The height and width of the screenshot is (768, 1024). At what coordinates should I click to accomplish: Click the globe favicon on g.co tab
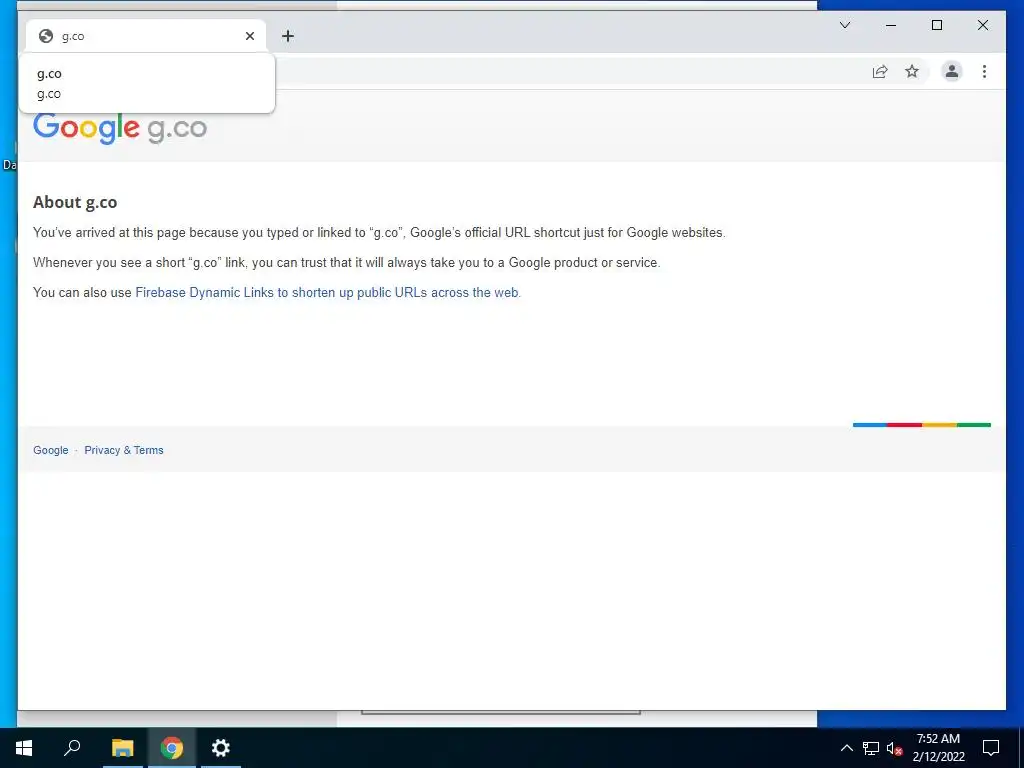[46, 36]
